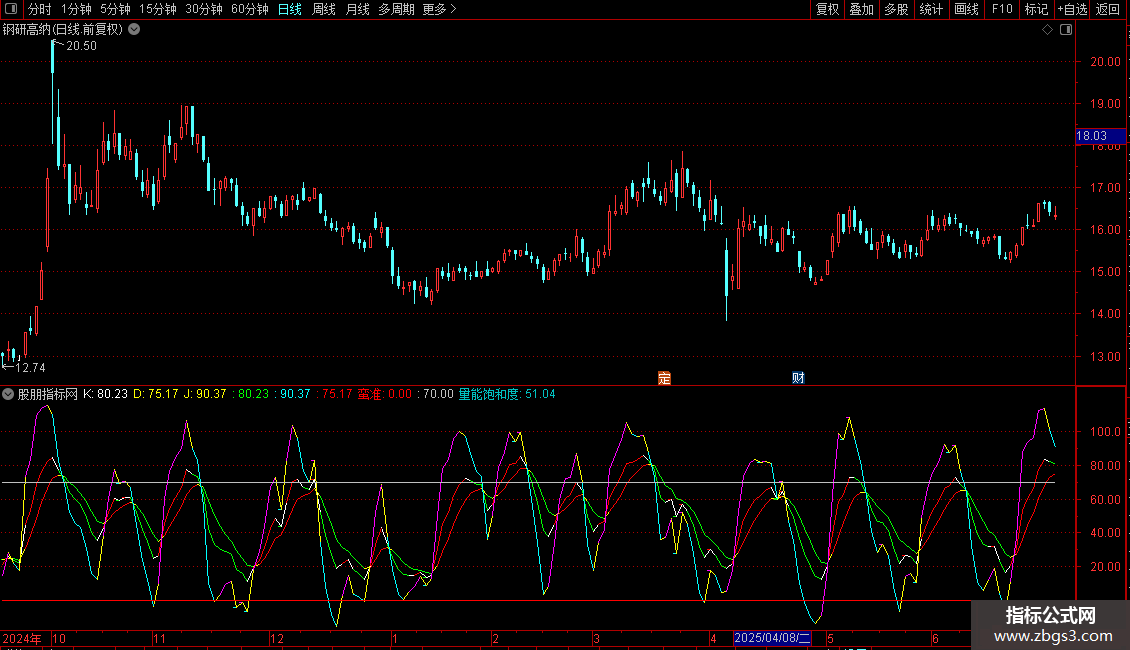Click the 标记 mark button
1130x650 pixels.
(x=1036, y=9)
